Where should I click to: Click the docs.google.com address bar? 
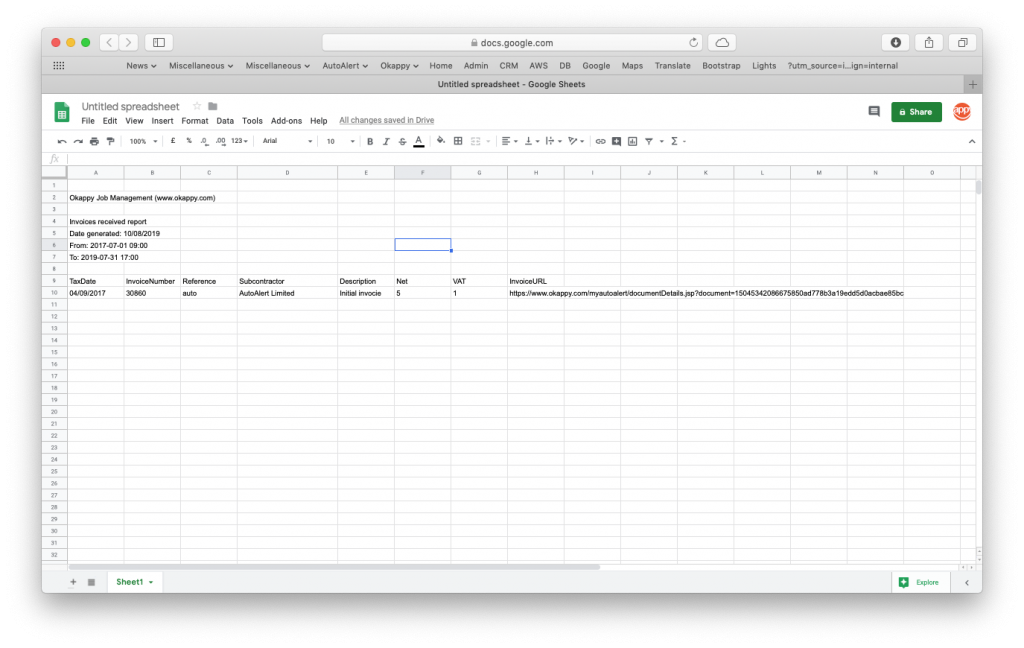(x=512, y=42)
